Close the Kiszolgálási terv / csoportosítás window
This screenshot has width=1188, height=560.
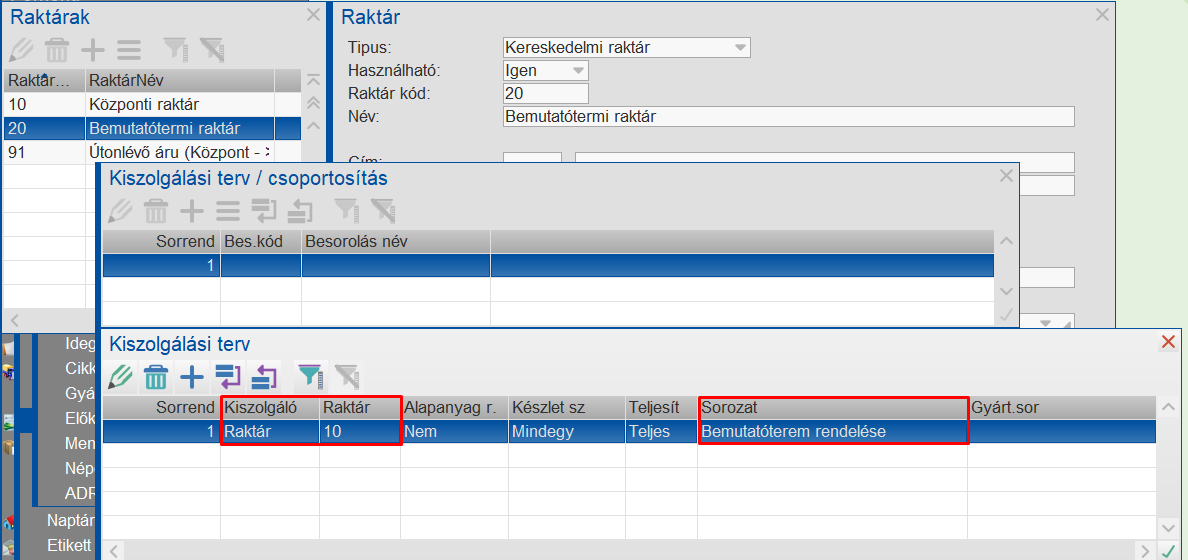(1006, 176)
